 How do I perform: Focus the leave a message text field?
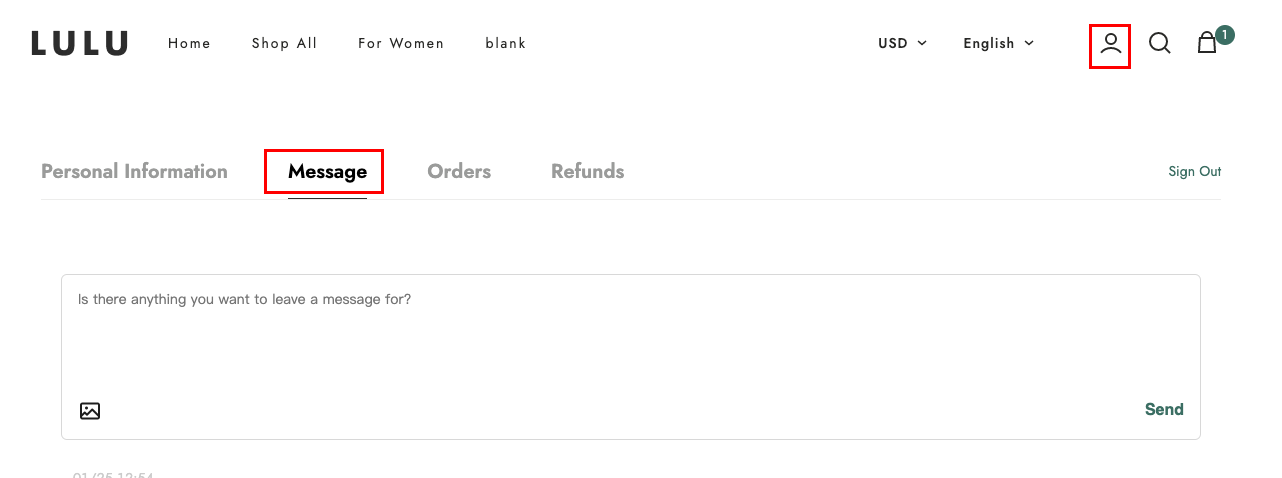630,333
